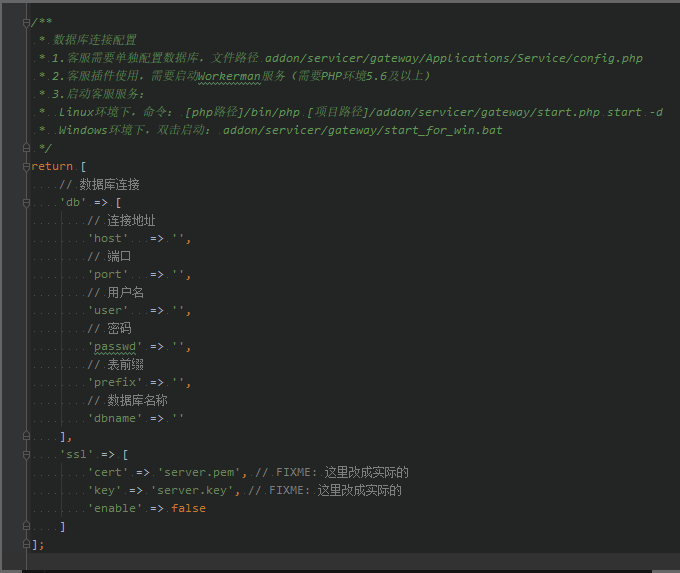Click the comment '// 数据库名称'

click(x=128, y=400)
